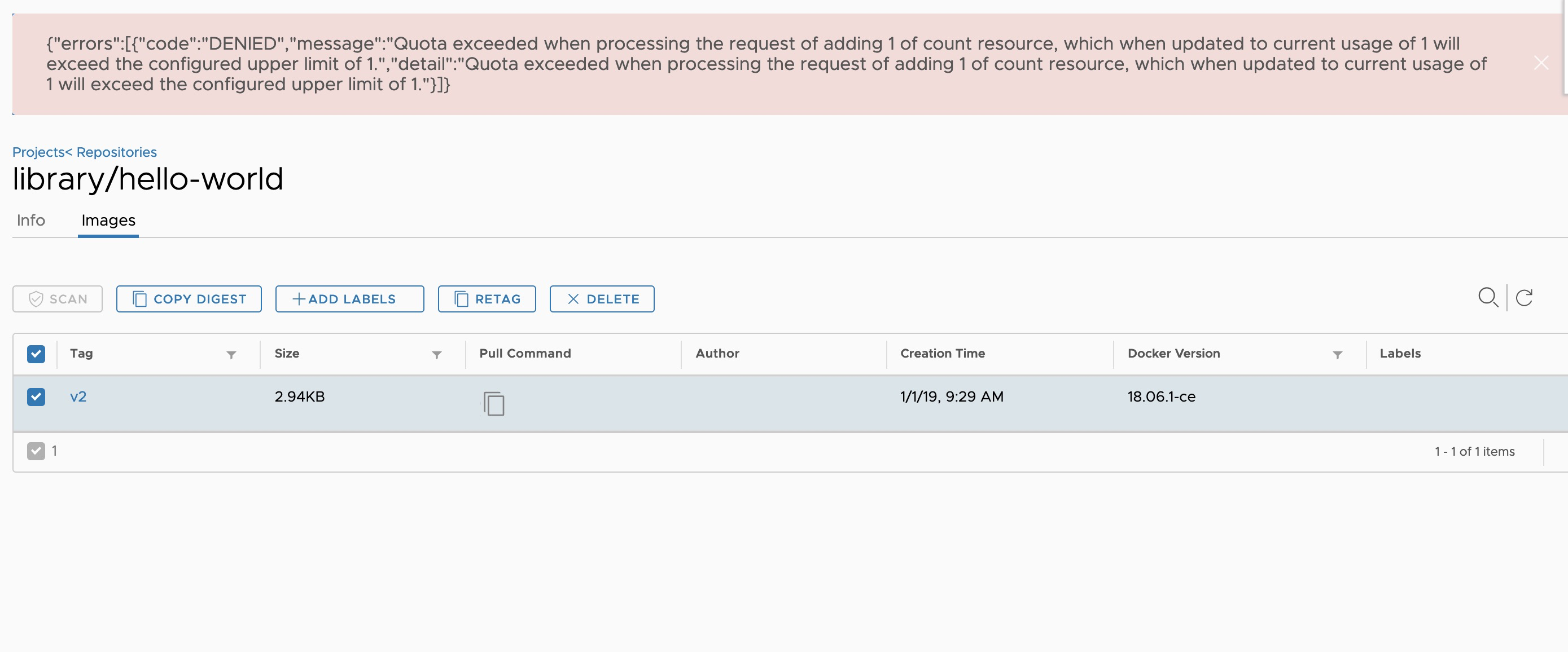Sort by the Creation Time column header
Image resolution: width=1568 pixels, height=652 pixels.
(x=942, y=353)
